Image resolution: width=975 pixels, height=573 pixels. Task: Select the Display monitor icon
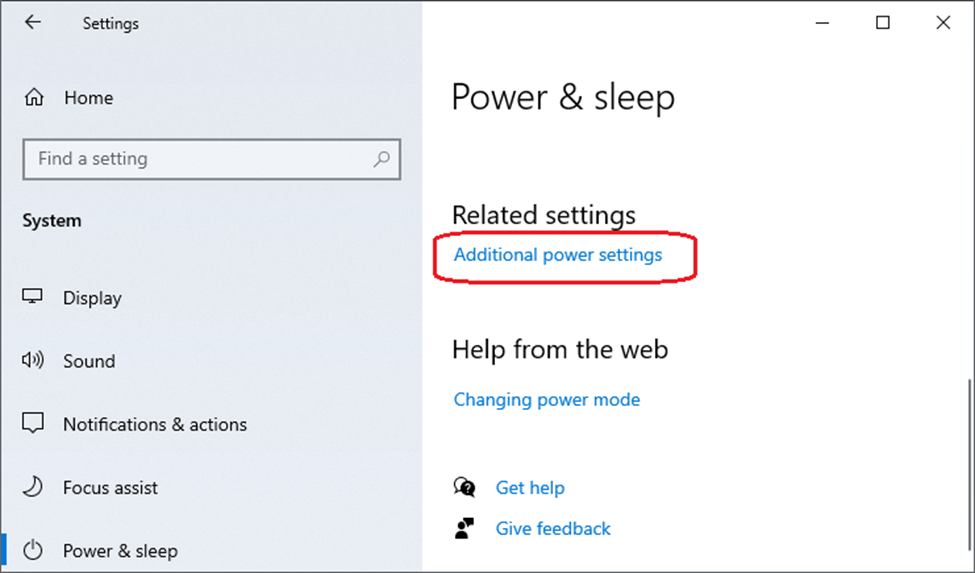click(x=32, y=296)
